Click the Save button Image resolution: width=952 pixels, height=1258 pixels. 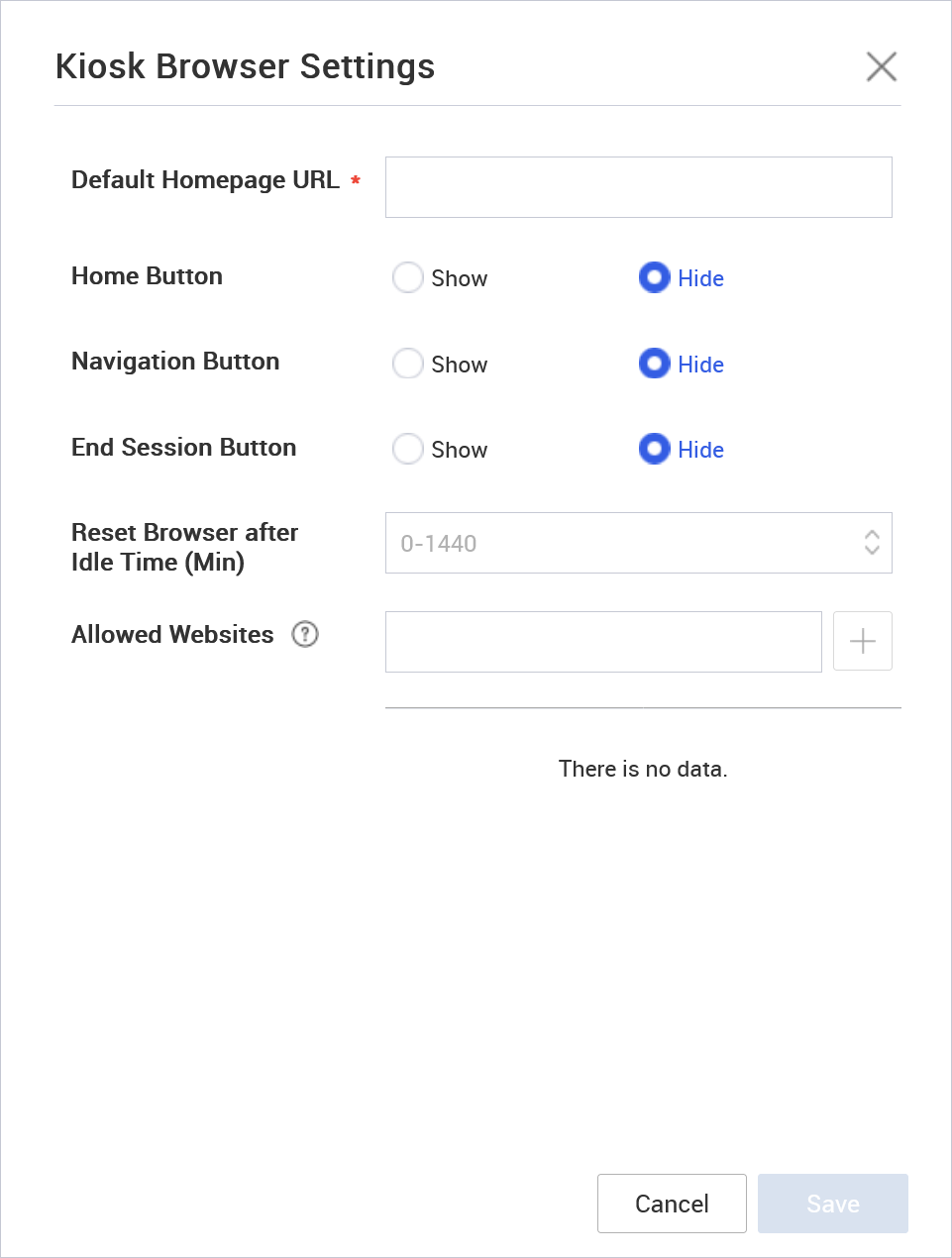pyautogui.click(x=832, y=1204)
